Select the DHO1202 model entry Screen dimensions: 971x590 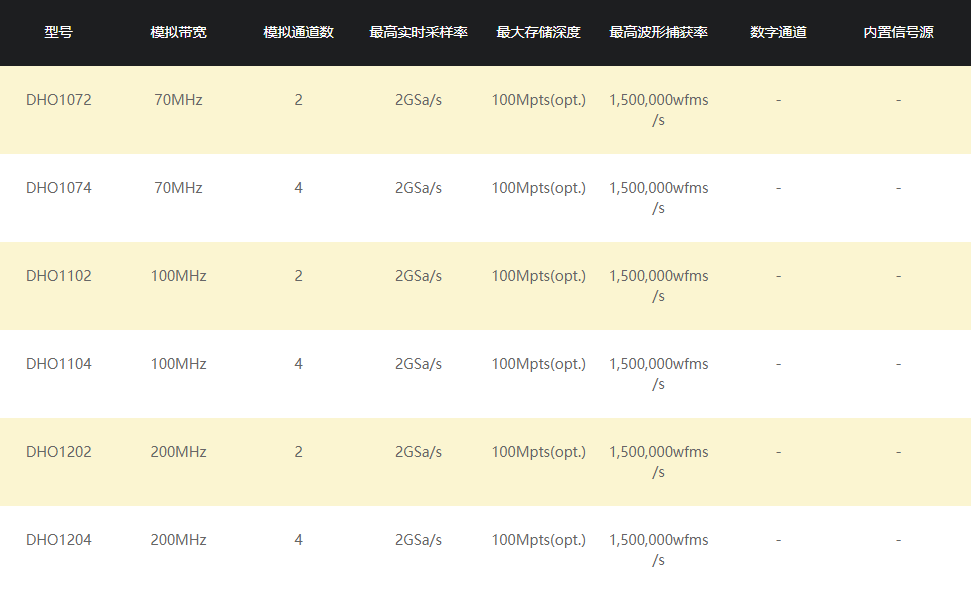[58, 452]
